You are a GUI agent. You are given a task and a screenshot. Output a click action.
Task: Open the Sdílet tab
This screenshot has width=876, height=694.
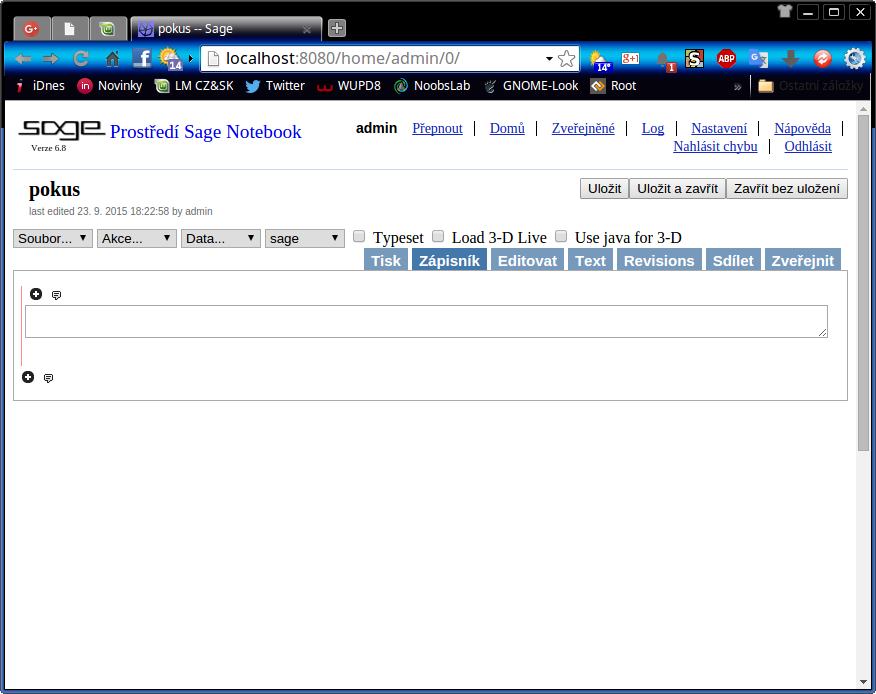tap(733, 260)
